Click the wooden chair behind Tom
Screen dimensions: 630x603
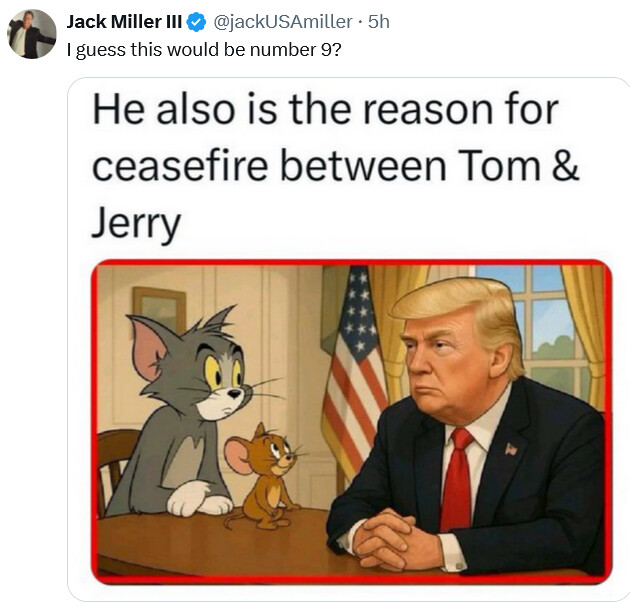[x=116, y=470]
